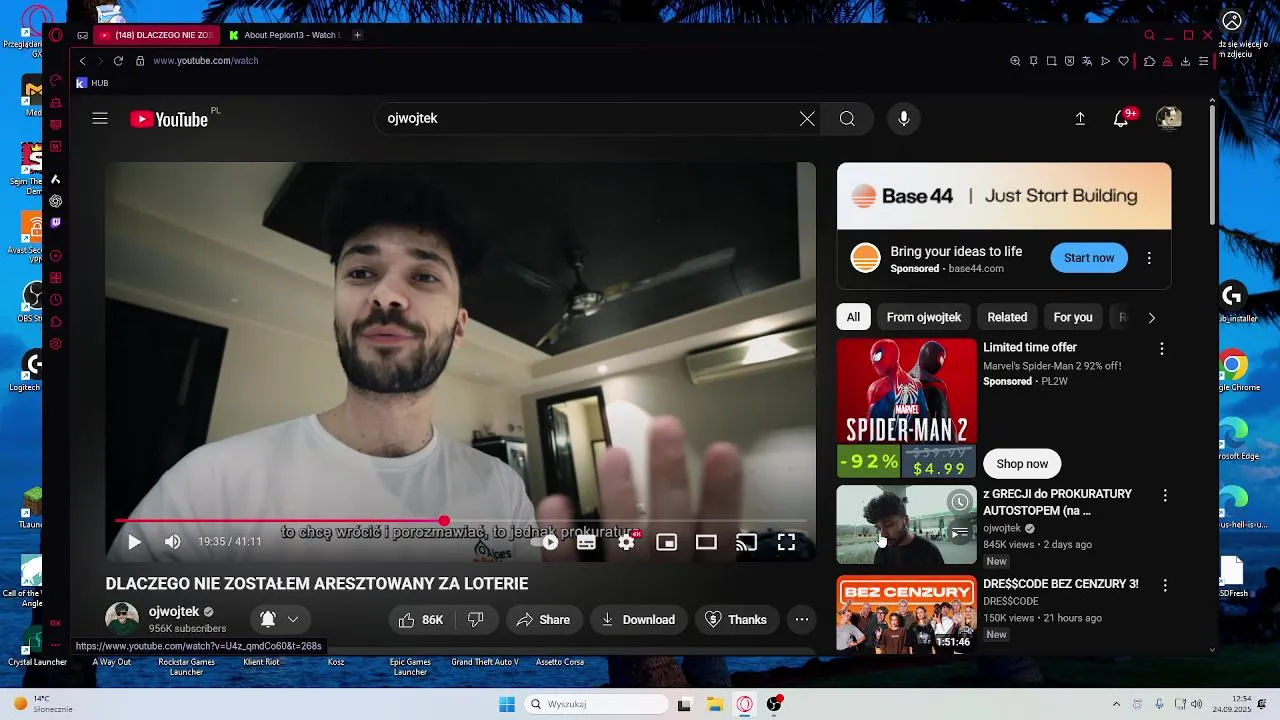Select the All filter chip
The height and width of the screenshot is (720, 1280).
(x=853, y=317)
